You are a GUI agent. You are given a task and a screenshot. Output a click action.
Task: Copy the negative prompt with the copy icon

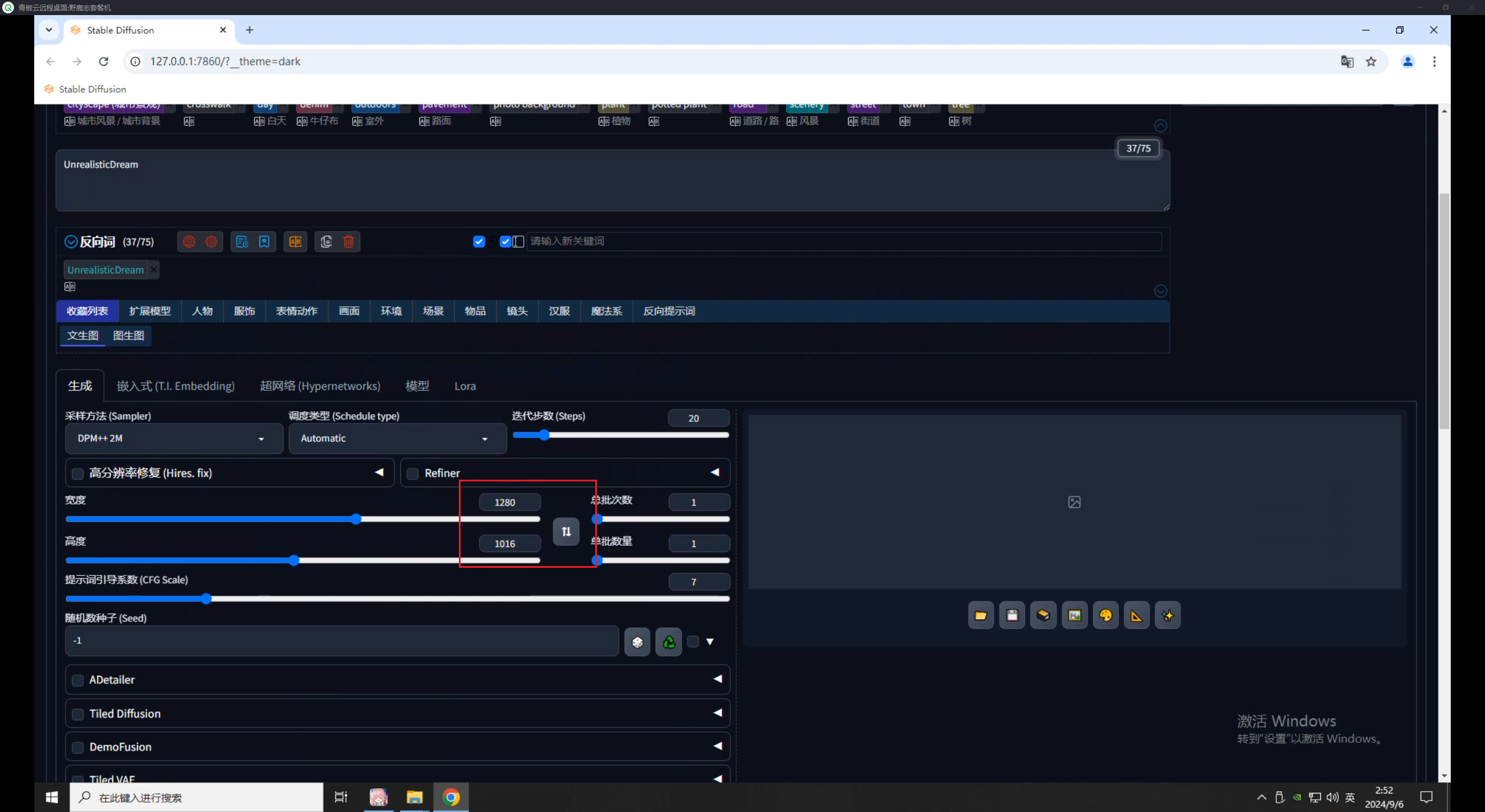(x=326, y=242)
